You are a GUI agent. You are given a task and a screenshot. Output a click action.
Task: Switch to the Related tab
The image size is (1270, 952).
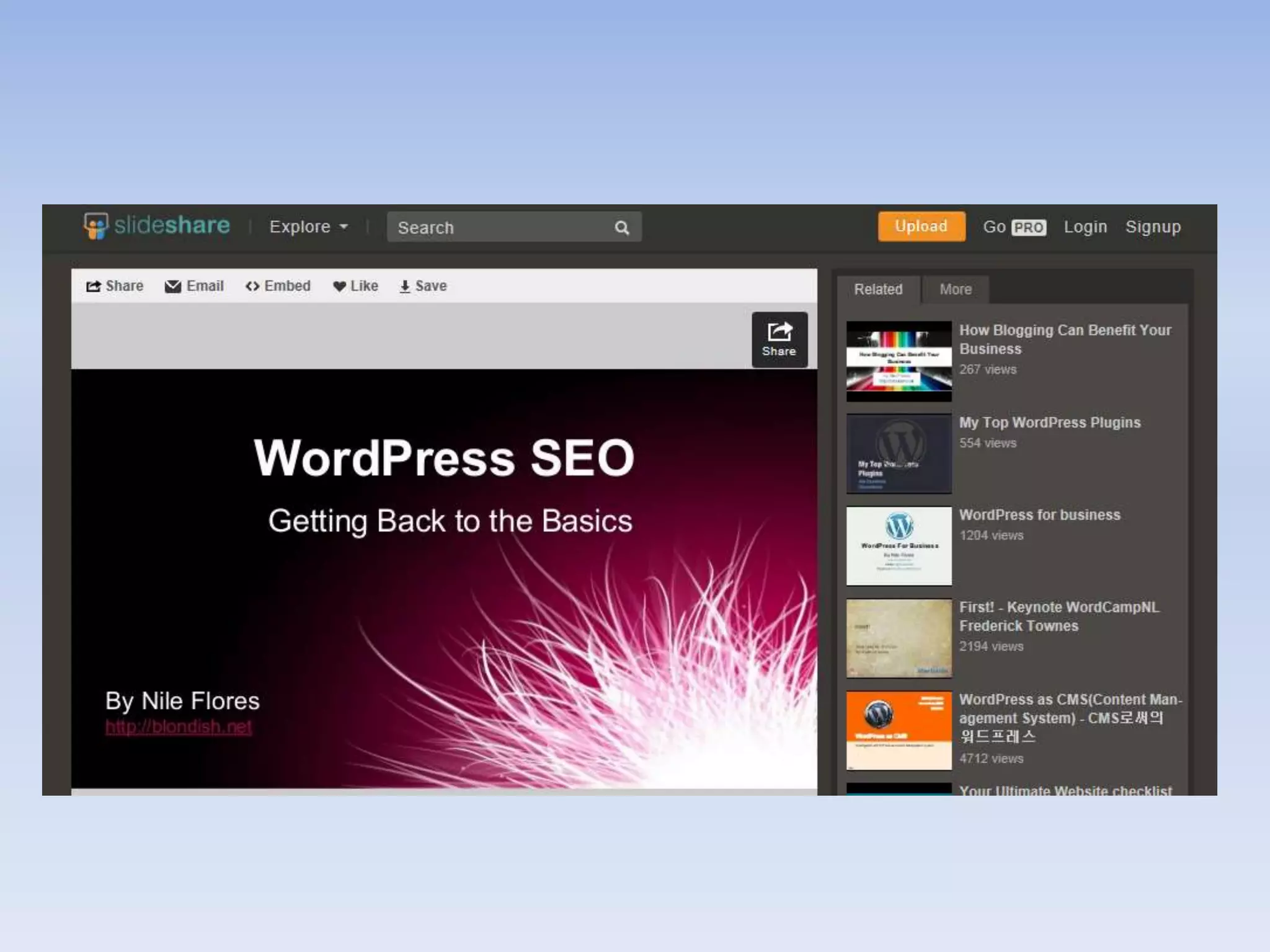878,289
